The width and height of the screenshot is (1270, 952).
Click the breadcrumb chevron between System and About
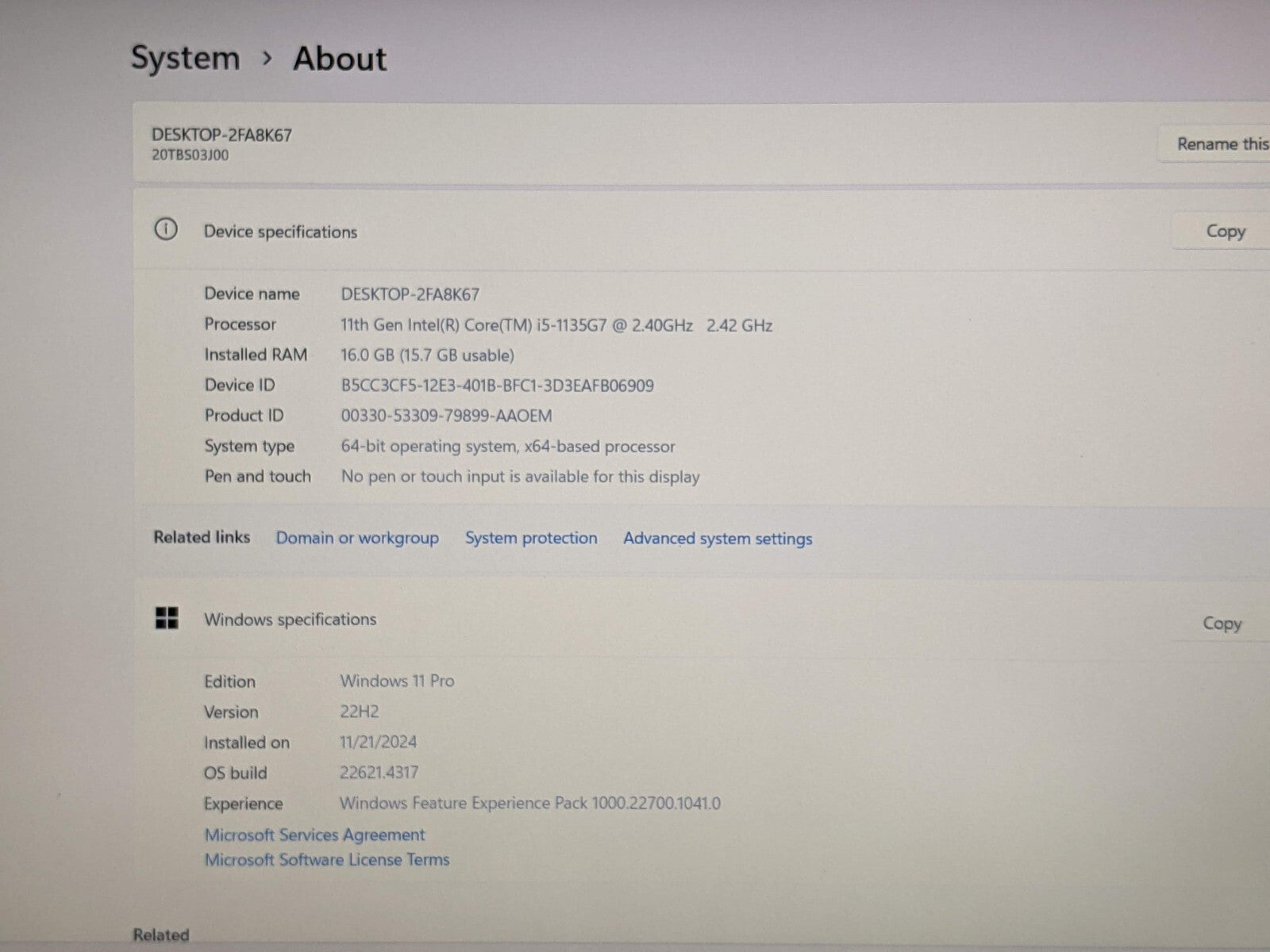point(267,59)
